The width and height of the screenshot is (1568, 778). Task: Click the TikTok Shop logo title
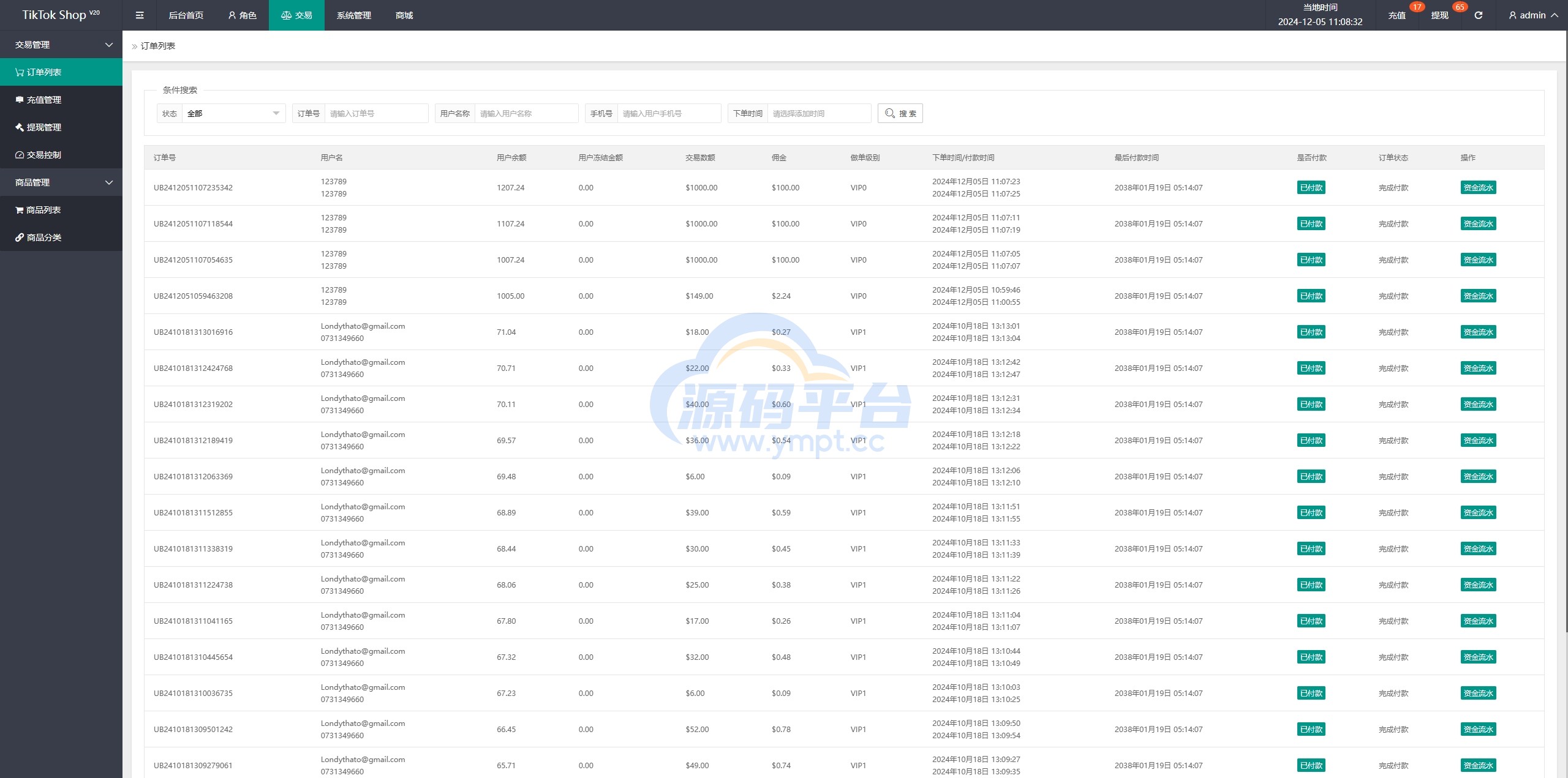[61, 15]
